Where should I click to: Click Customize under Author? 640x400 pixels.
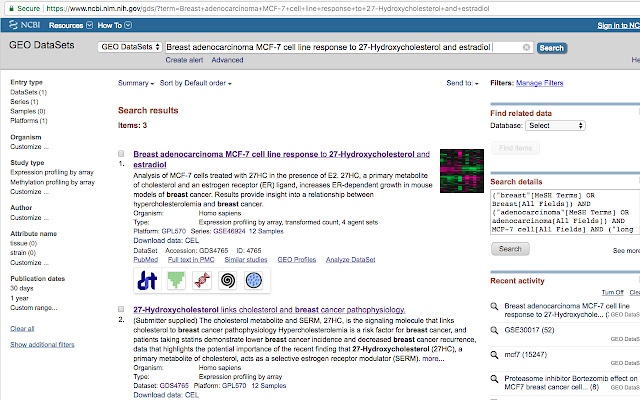[29, 218]
